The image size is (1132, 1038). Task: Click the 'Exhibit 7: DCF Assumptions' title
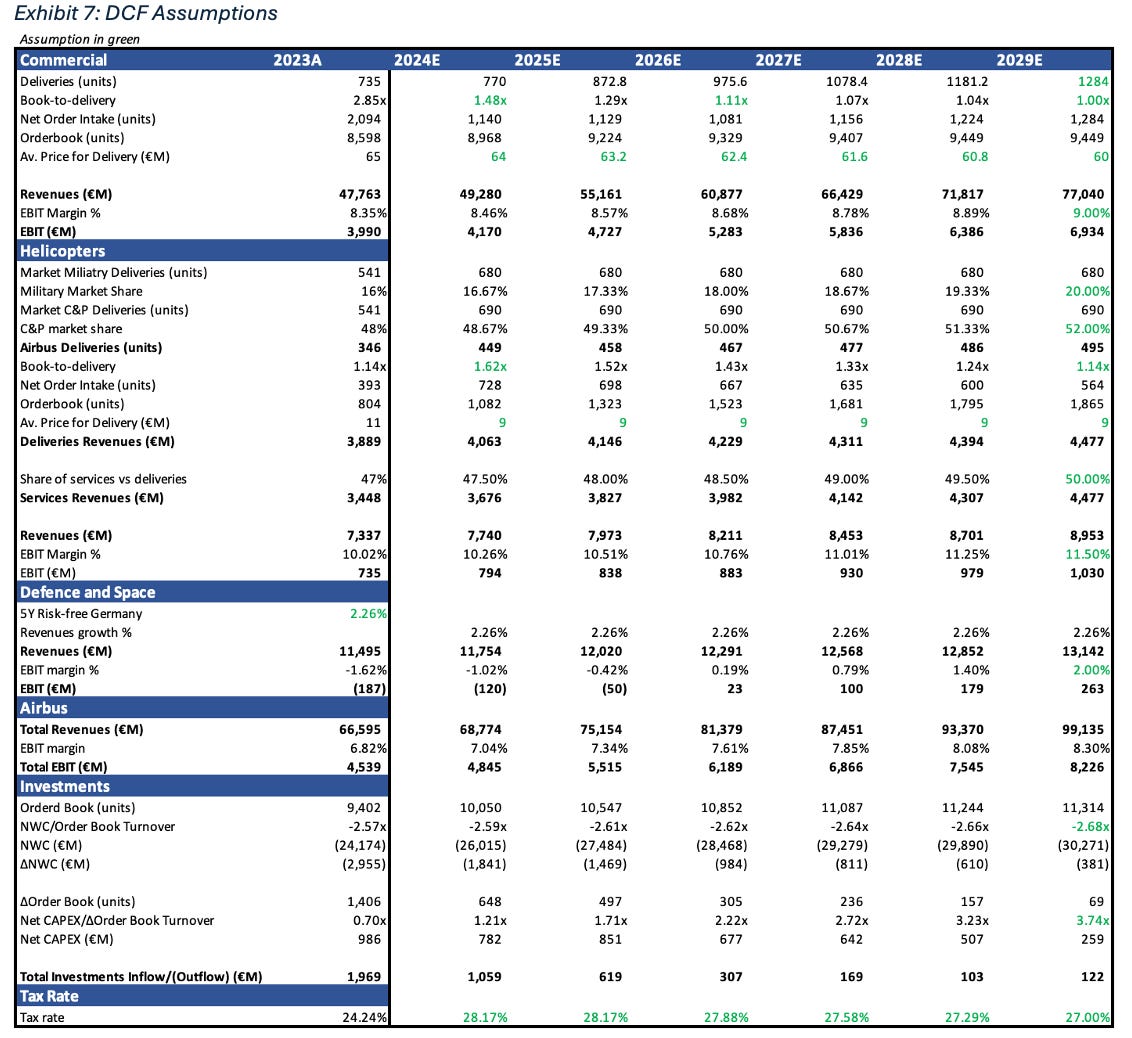(x=146, y=13)
